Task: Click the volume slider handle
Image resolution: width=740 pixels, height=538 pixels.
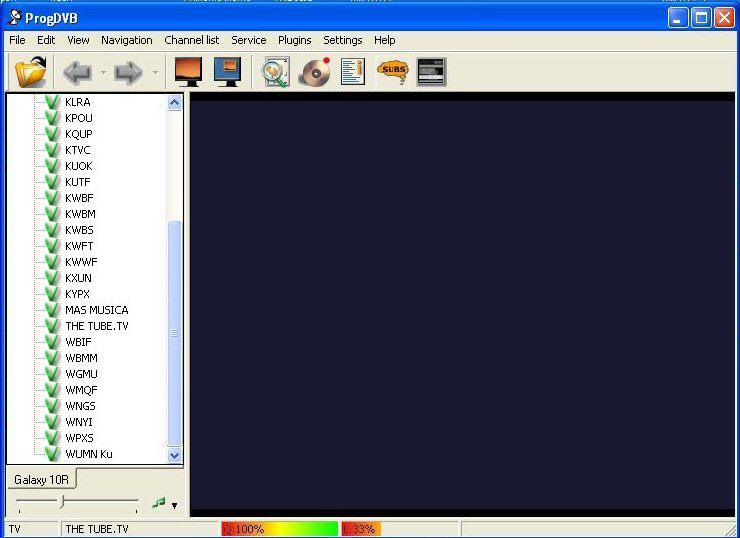Action: (61, 501)
